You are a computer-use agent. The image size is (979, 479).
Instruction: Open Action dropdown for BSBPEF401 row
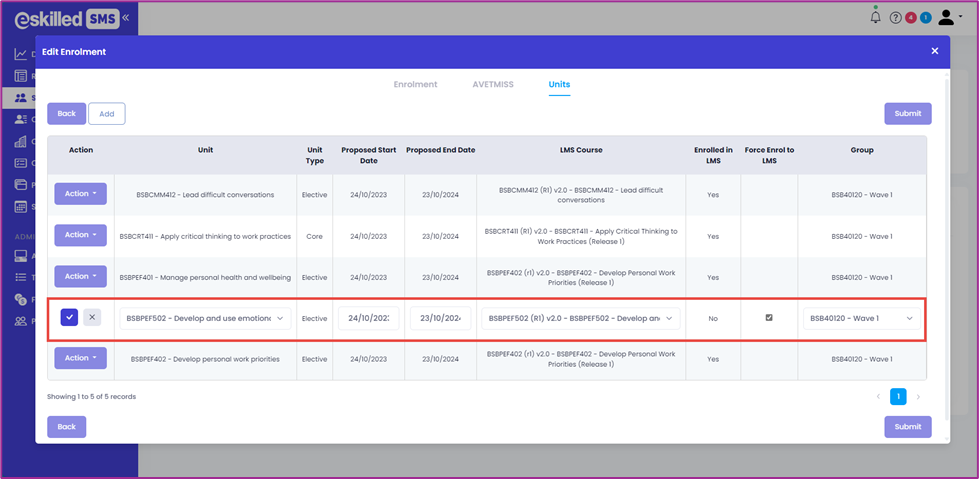[81, 276]
